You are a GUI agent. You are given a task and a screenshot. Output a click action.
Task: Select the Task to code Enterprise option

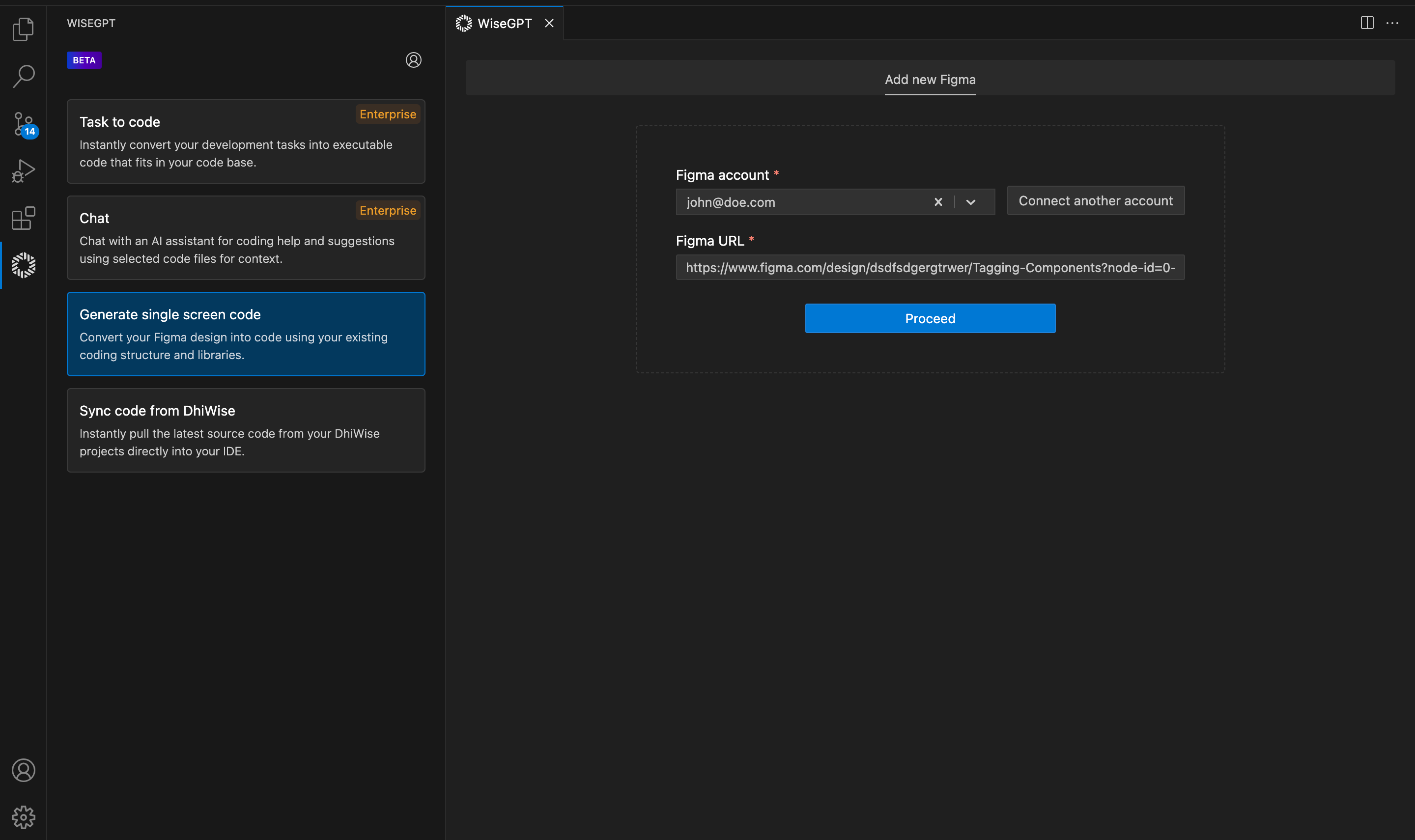point(247,141)
